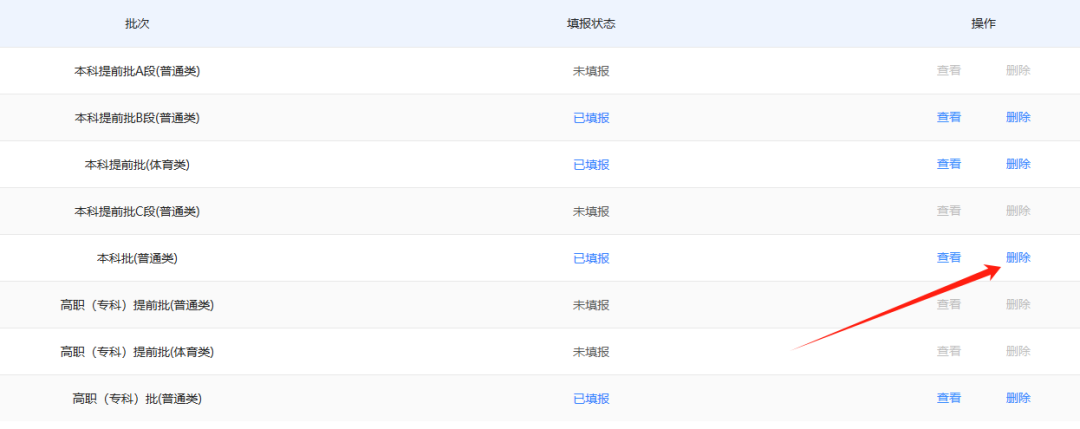Select batch name 本科提前批A段(普通类)
This screenshot has height=429, width=1080.
[x=137, y=71]
